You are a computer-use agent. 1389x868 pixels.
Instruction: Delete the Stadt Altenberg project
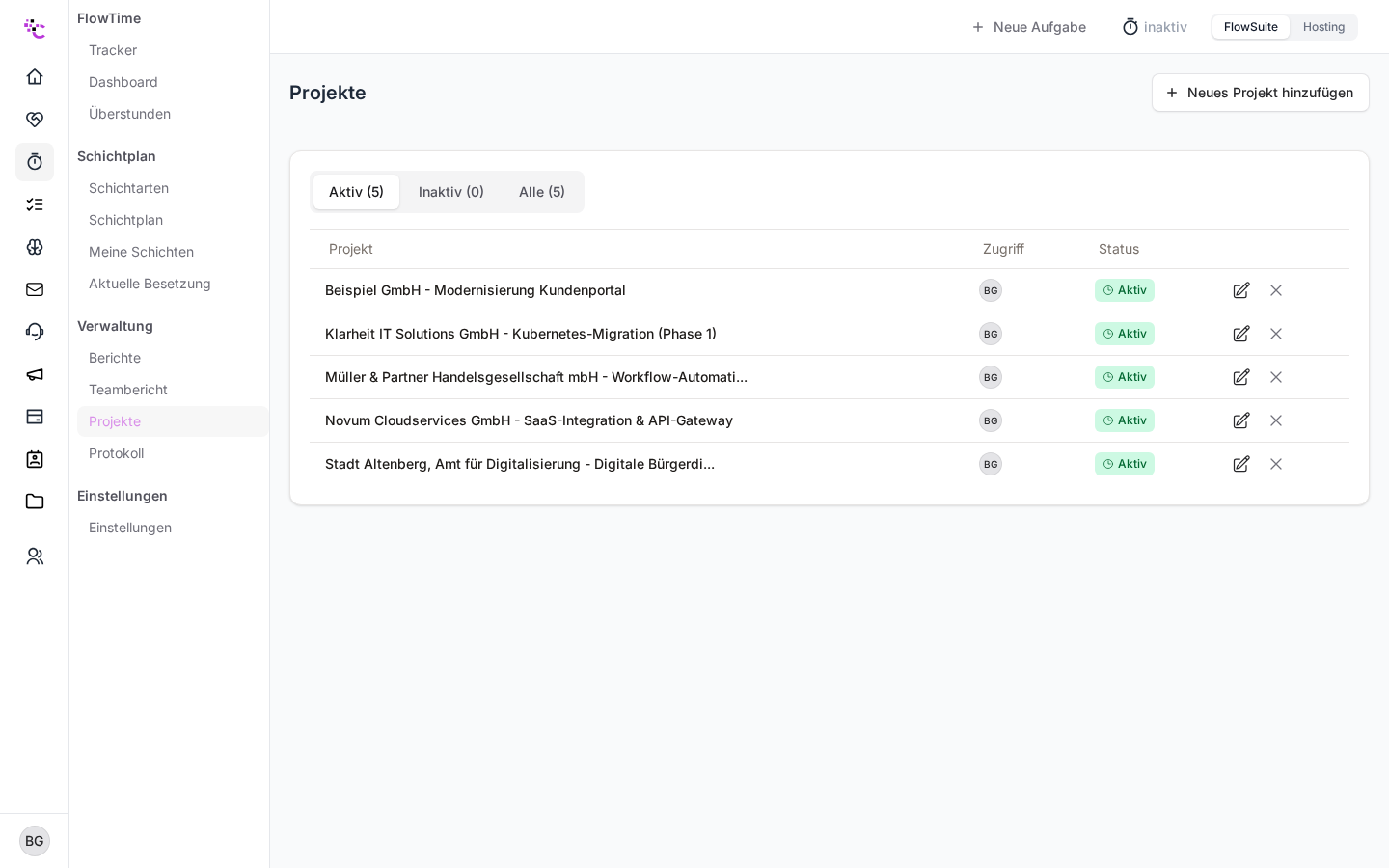click(x=1276, y=464)
